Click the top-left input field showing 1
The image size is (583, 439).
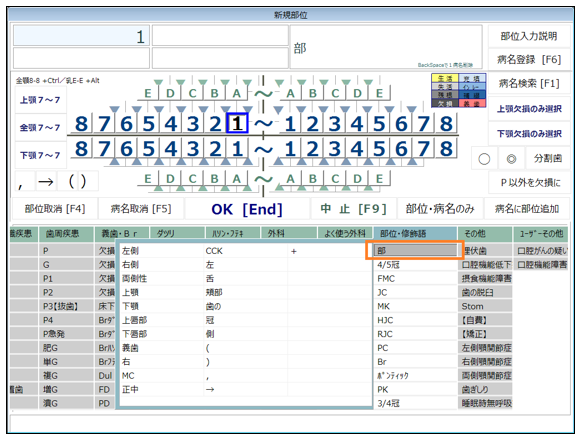click(81, 36)
